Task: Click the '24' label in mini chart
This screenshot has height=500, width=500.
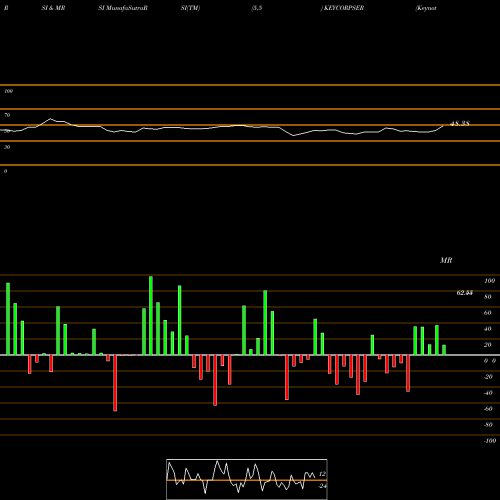Action: coord(322,486)
